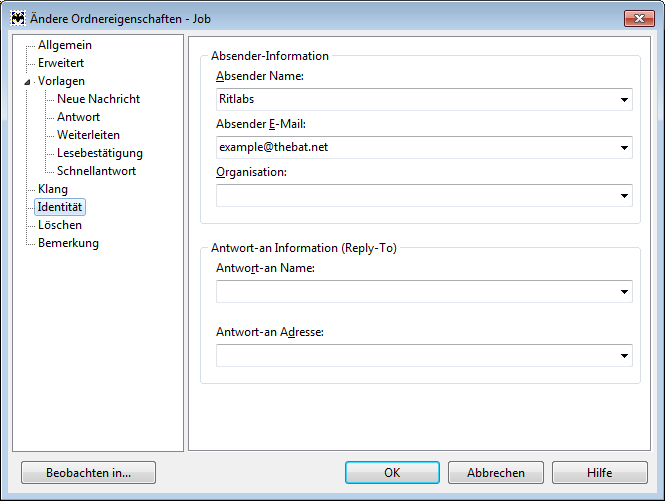Screen dimensions: 665x501
Task: Open the Klang settings page
Action: pyautogui.click(x=53, y=189)
